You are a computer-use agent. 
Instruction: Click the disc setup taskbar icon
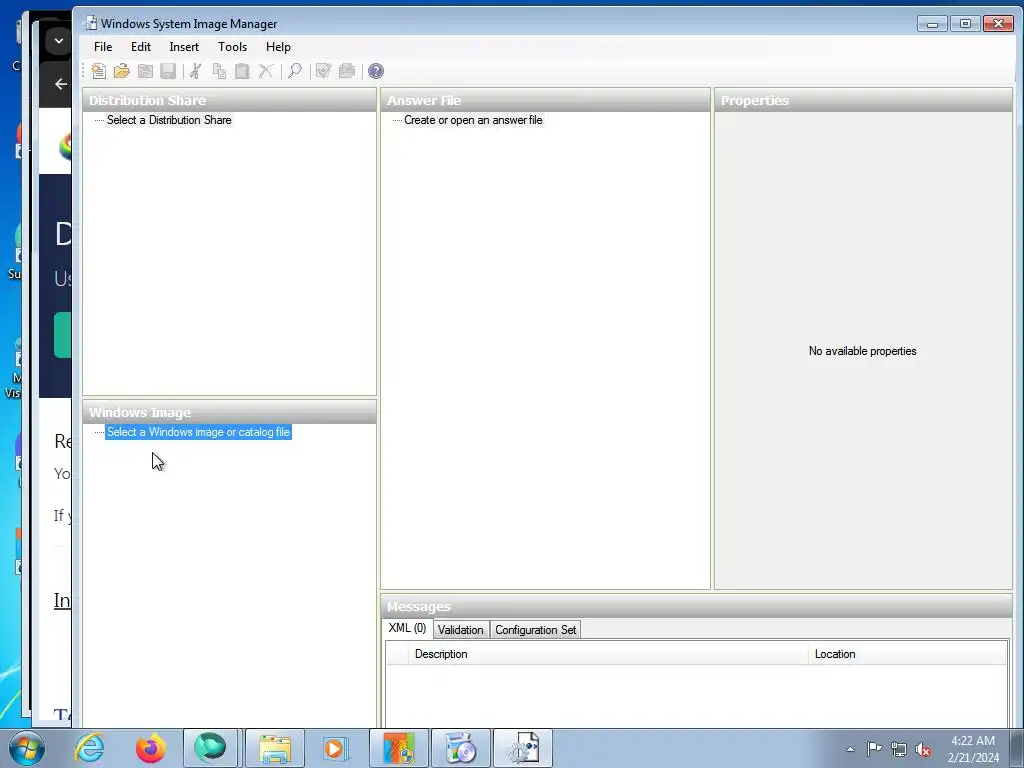pyautogui.click(x=461, y=748)
